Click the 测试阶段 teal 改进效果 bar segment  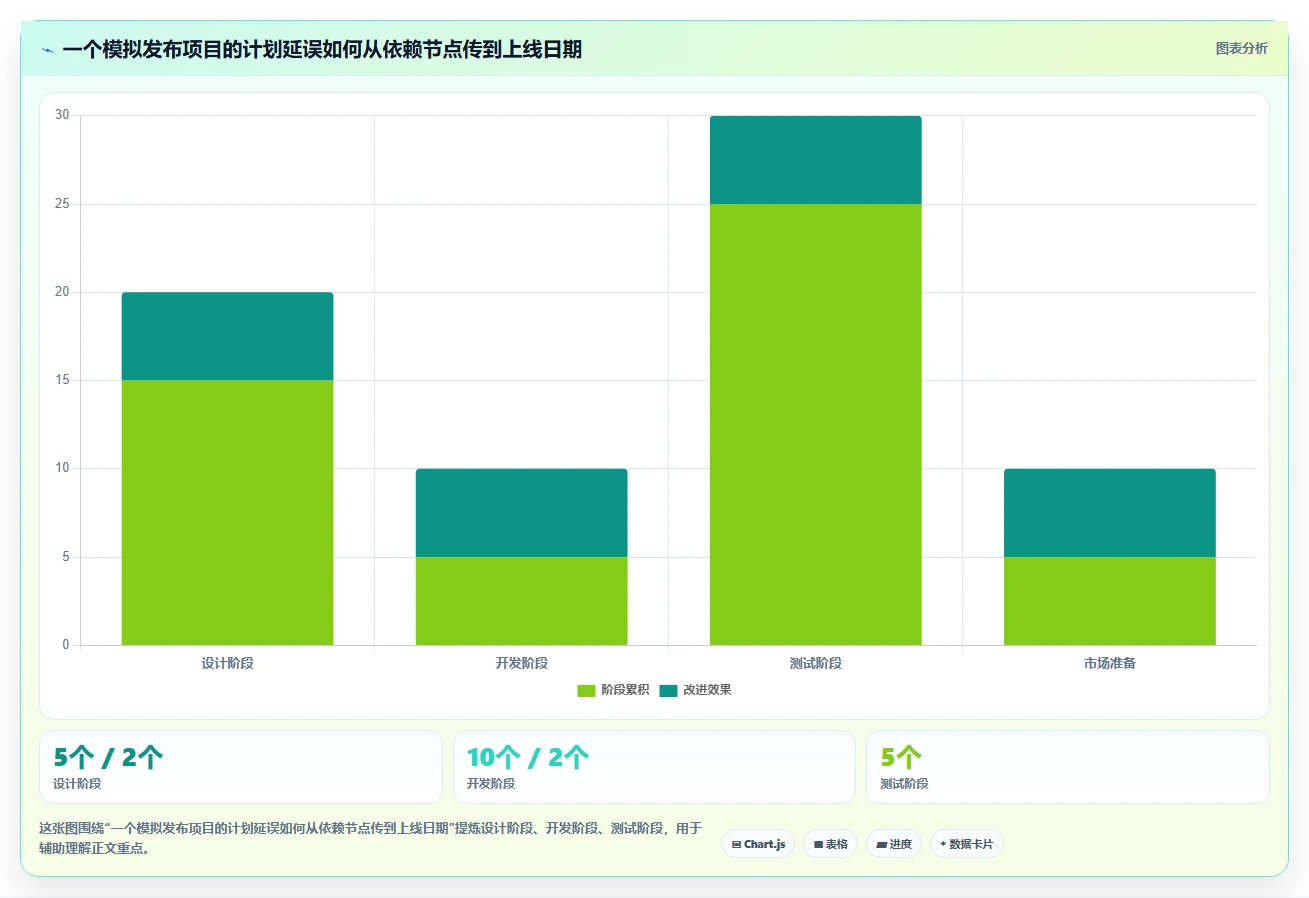tap(815, 160)
